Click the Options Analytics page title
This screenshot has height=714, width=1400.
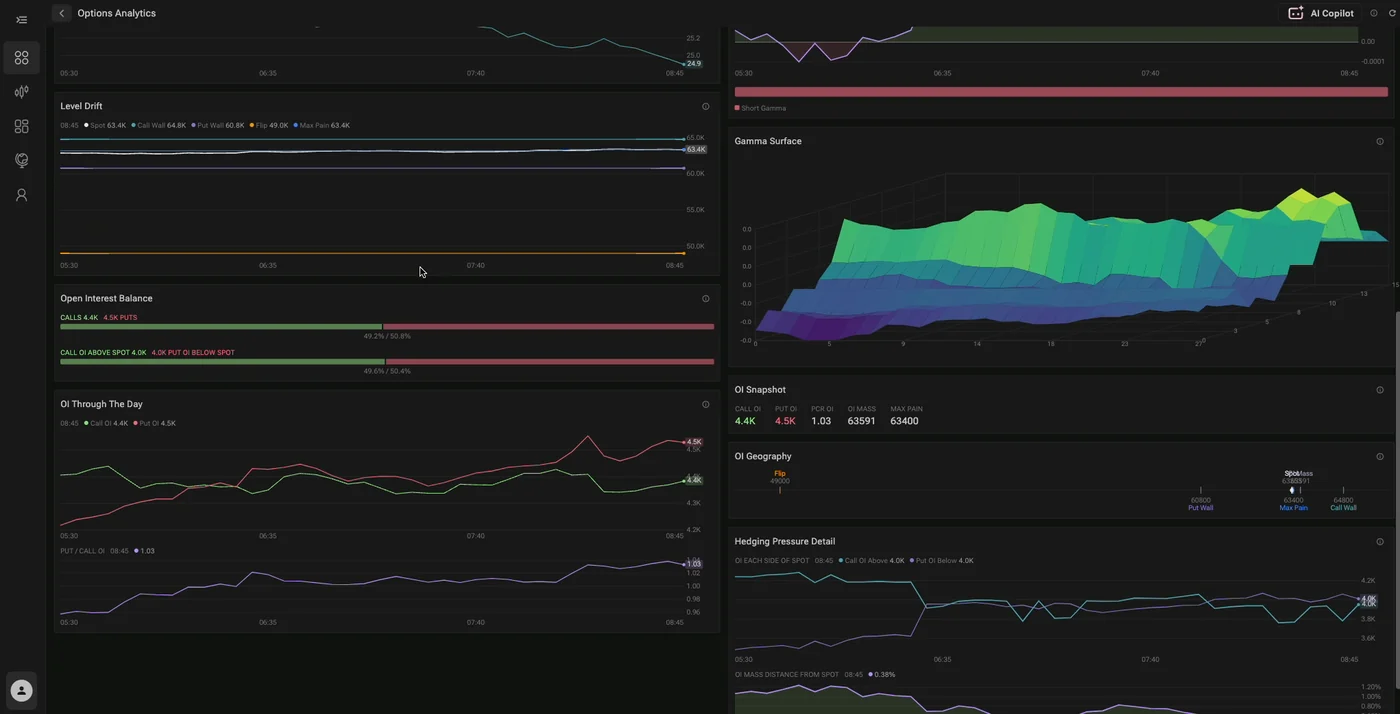[116, 13]
